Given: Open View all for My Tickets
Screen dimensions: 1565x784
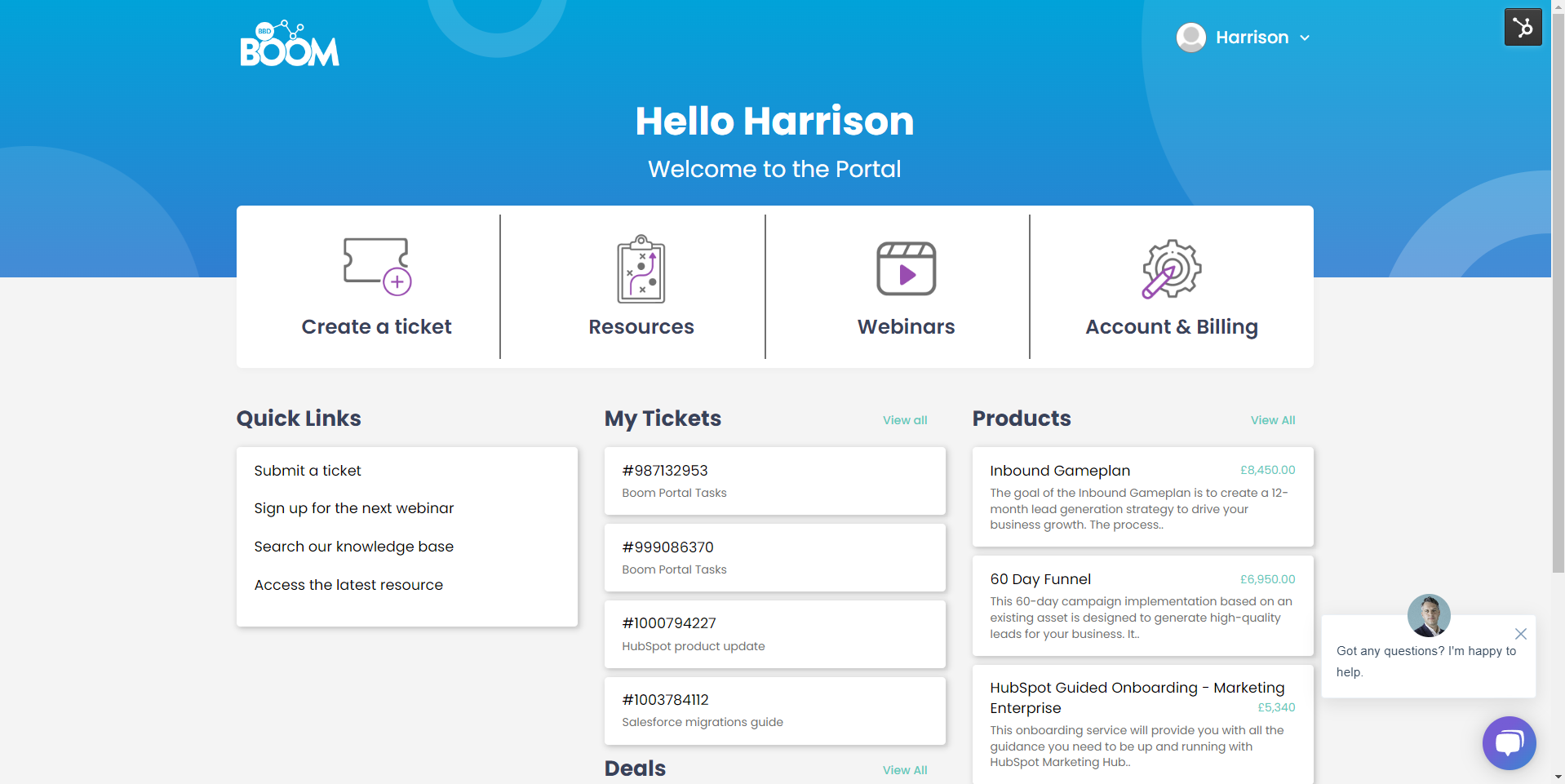Looking at the screenshot, I should [904, 420].
